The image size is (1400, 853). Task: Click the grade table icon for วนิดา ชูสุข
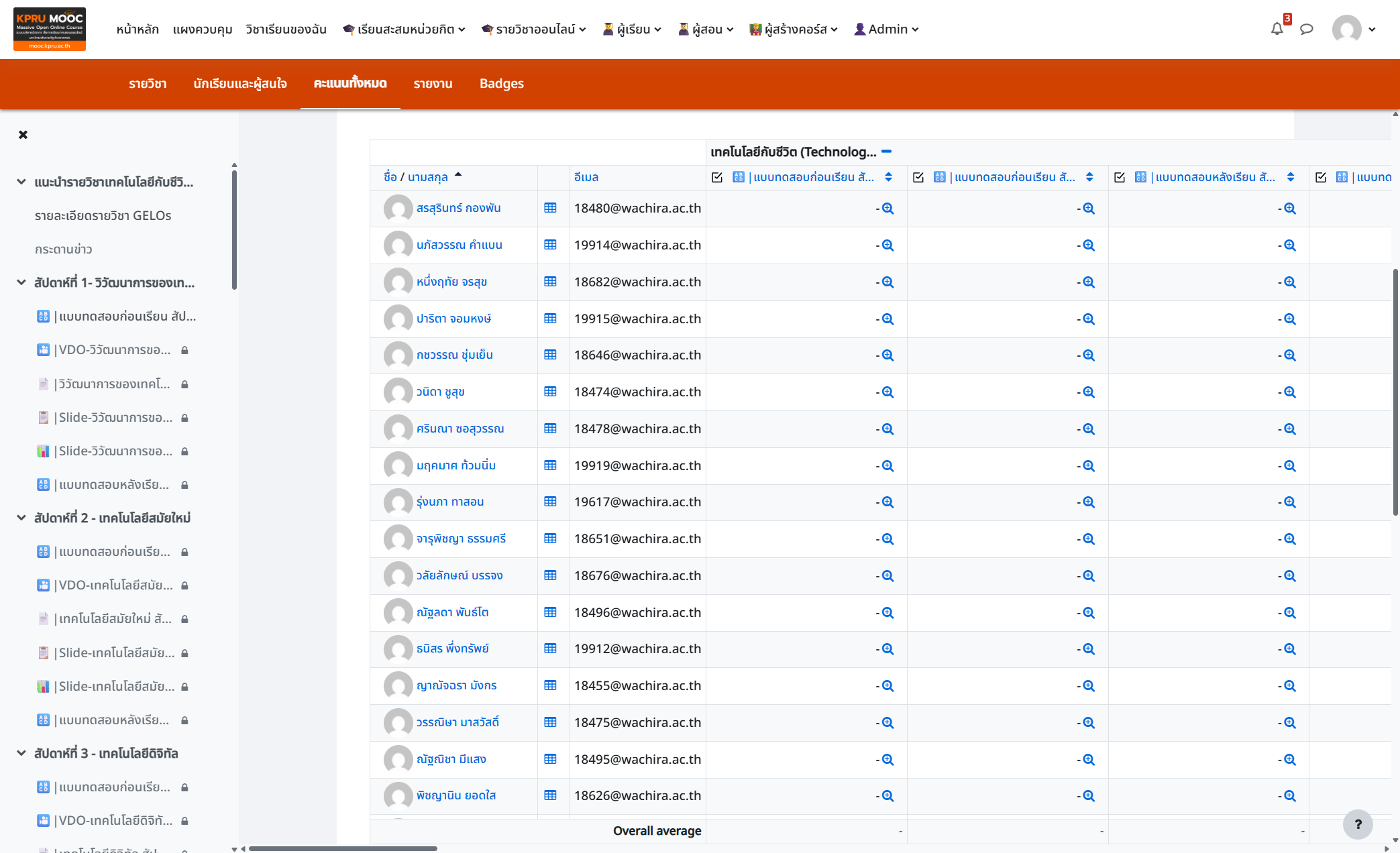tap(550, 392)
